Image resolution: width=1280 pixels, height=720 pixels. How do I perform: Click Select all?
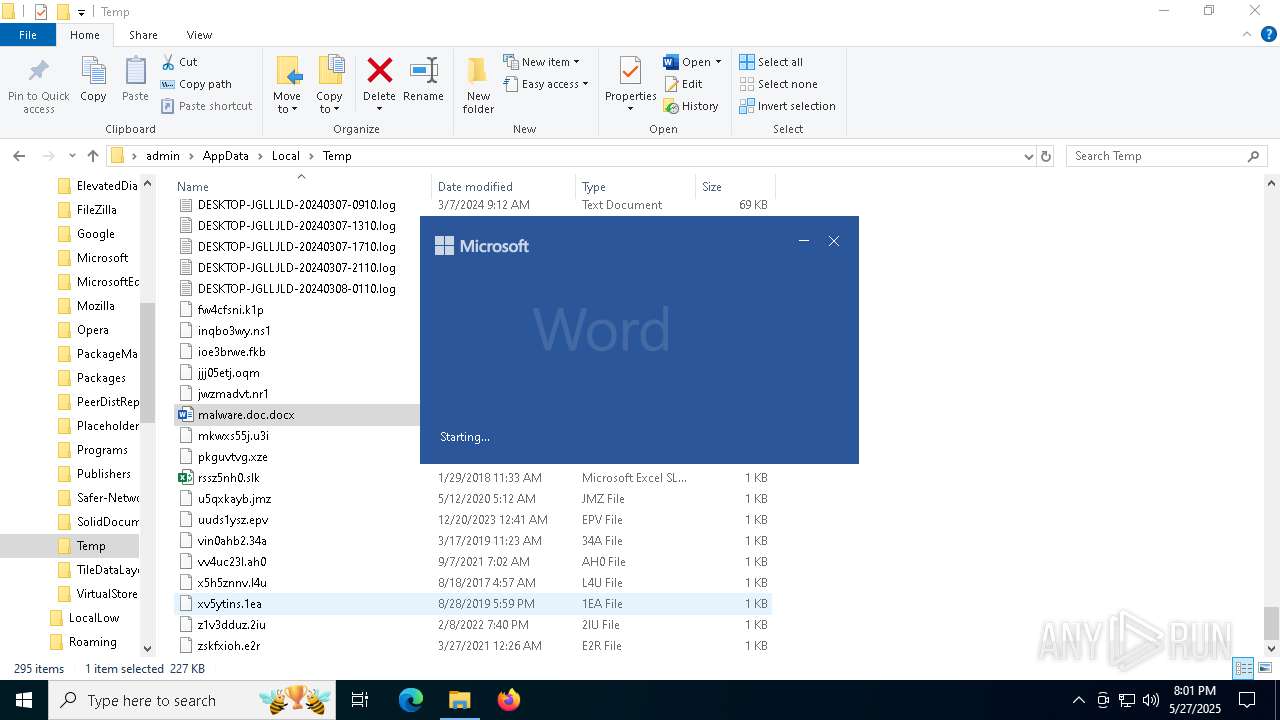click(771, 62)
